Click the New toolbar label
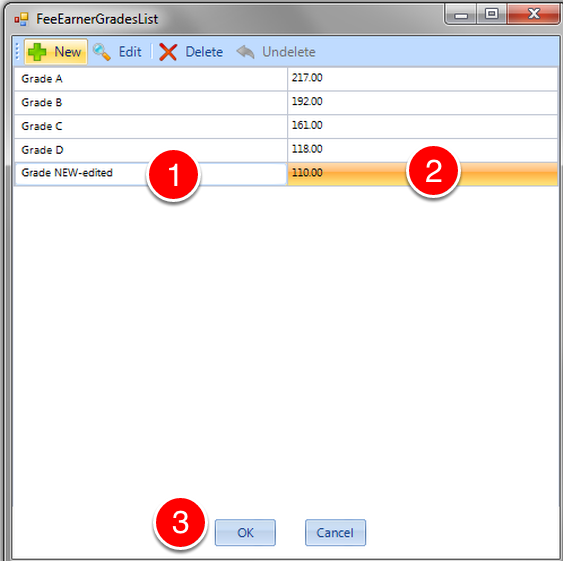563x561 pixels. (x=68, y=52)
